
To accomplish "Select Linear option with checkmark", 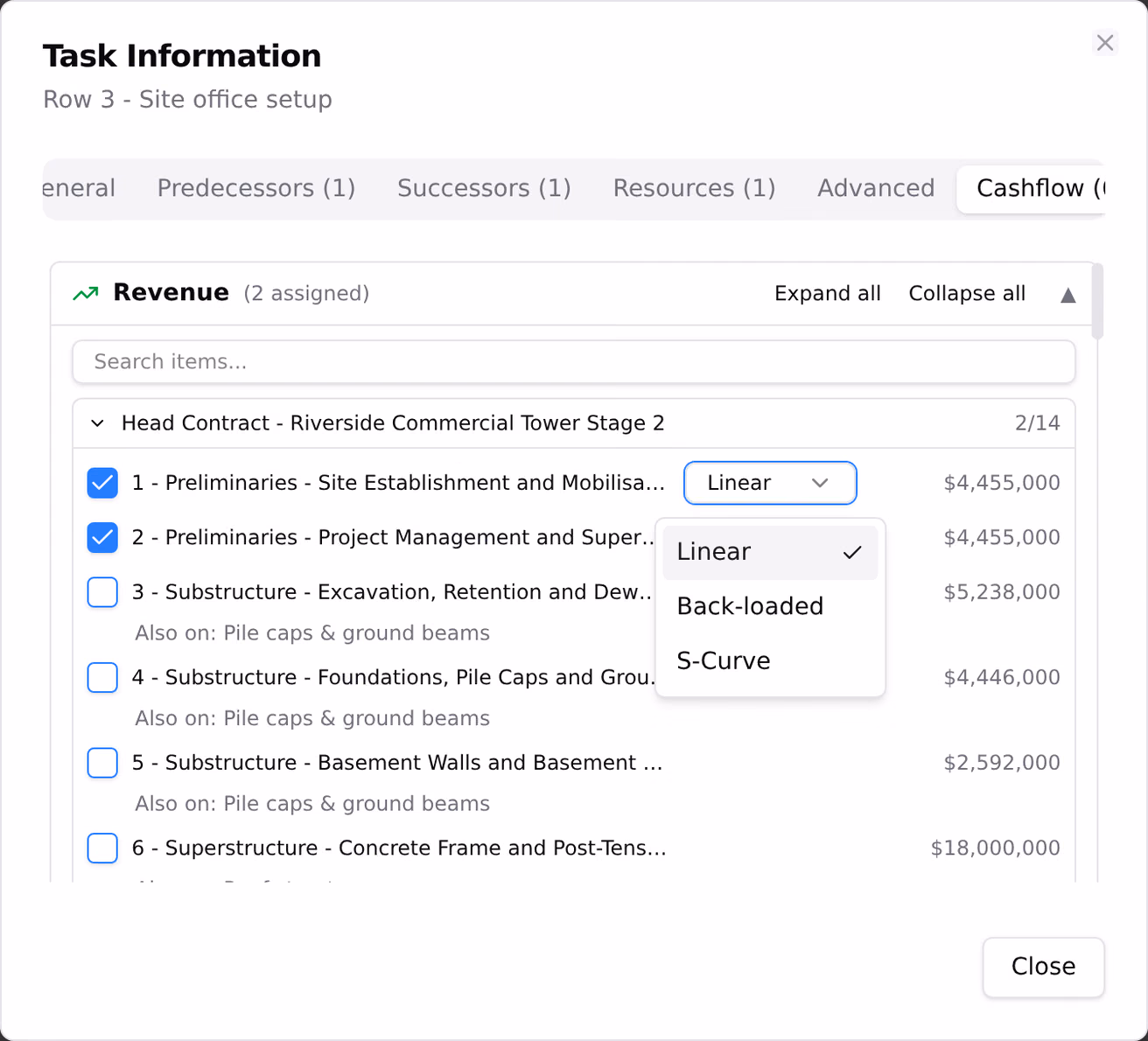I will click(770, 552).
